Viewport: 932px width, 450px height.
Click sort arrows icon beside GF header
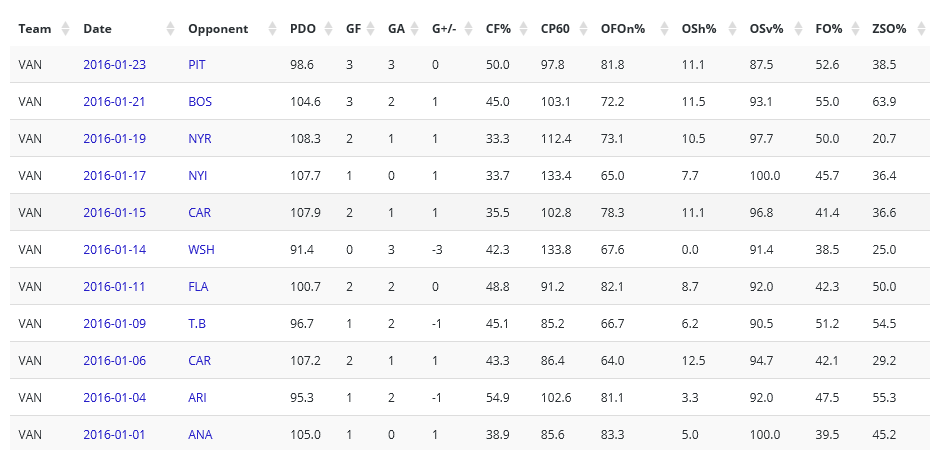[371, 29]
